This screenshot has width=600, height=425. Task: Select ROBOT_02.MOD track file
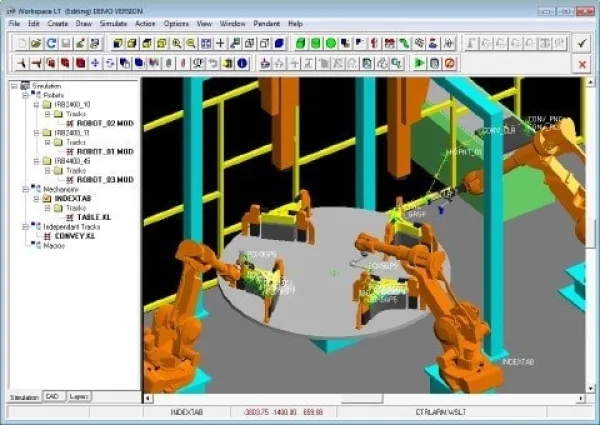105,123
